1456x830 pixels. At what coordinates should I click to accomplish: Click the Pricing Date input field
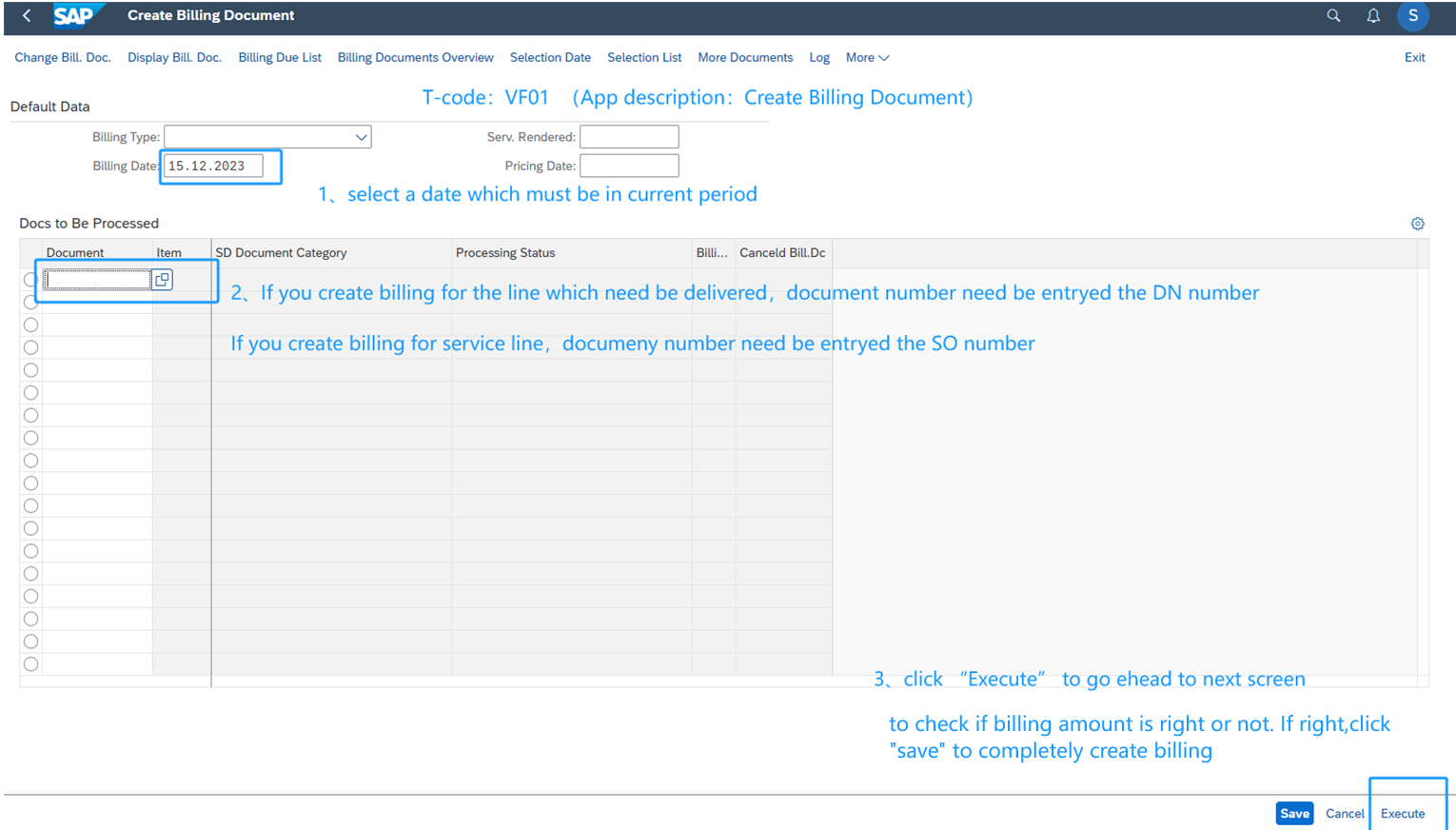pos(629,166)
